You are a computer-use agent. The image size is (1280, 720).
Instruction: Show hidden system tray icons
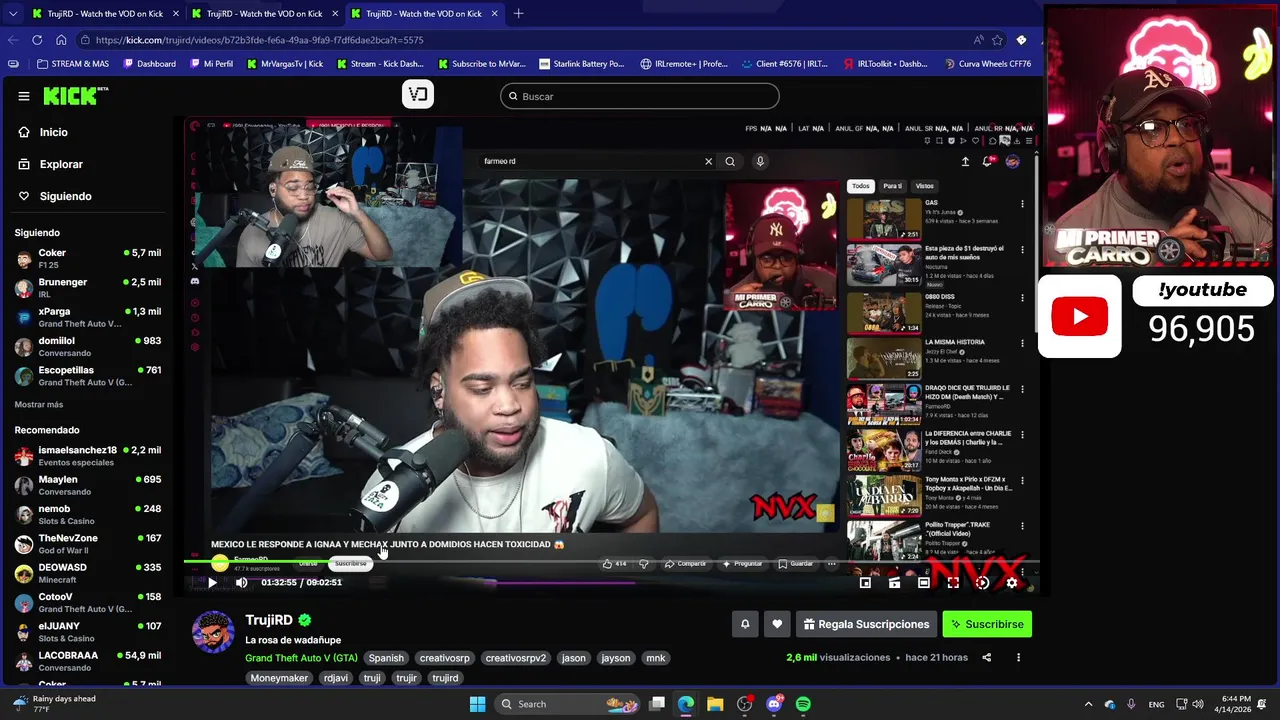tap(1088, 704)
